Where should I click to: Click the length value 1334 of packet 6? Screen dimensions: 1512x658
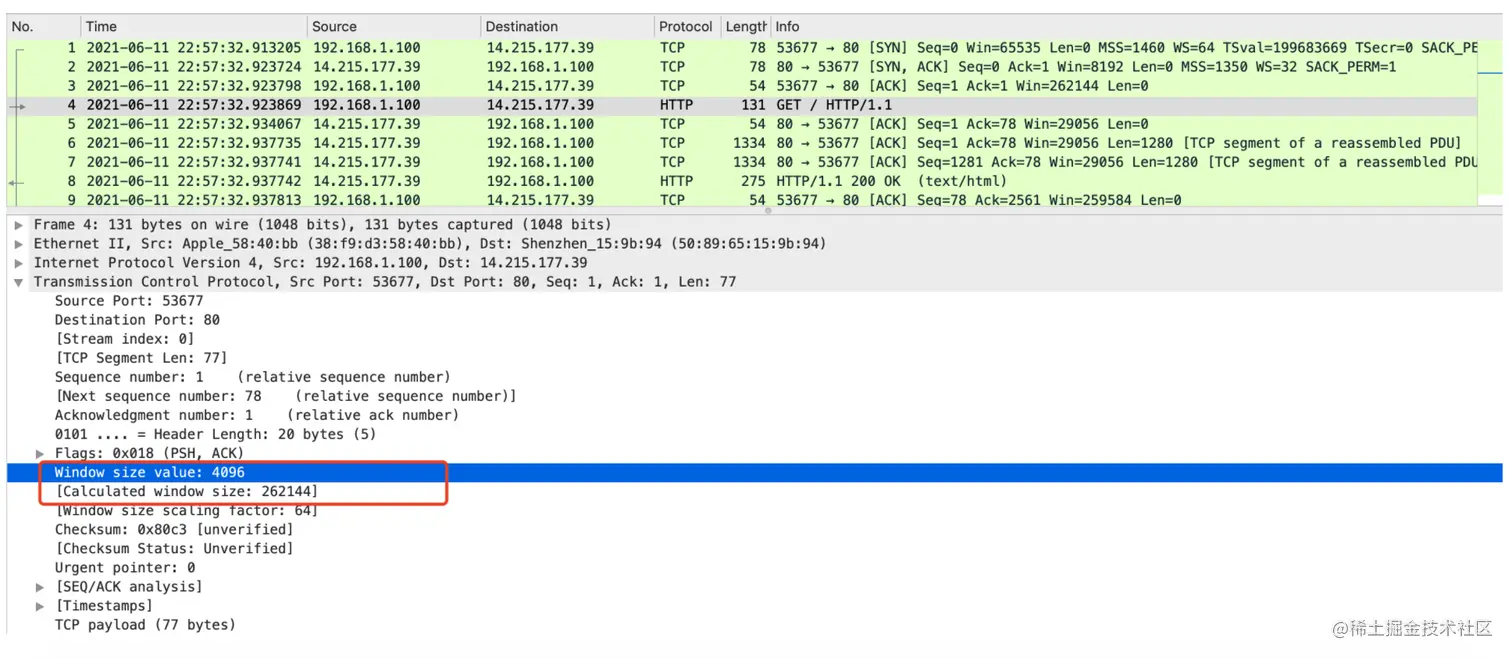(x=749, y=143)
